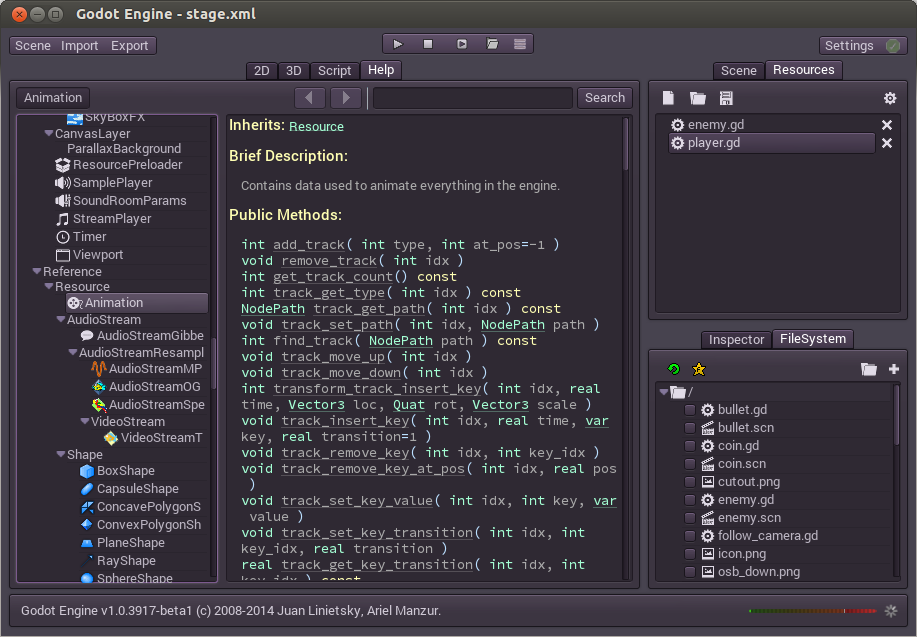Close the player.gd resource
917x637 pixels.
click(887, 143)
